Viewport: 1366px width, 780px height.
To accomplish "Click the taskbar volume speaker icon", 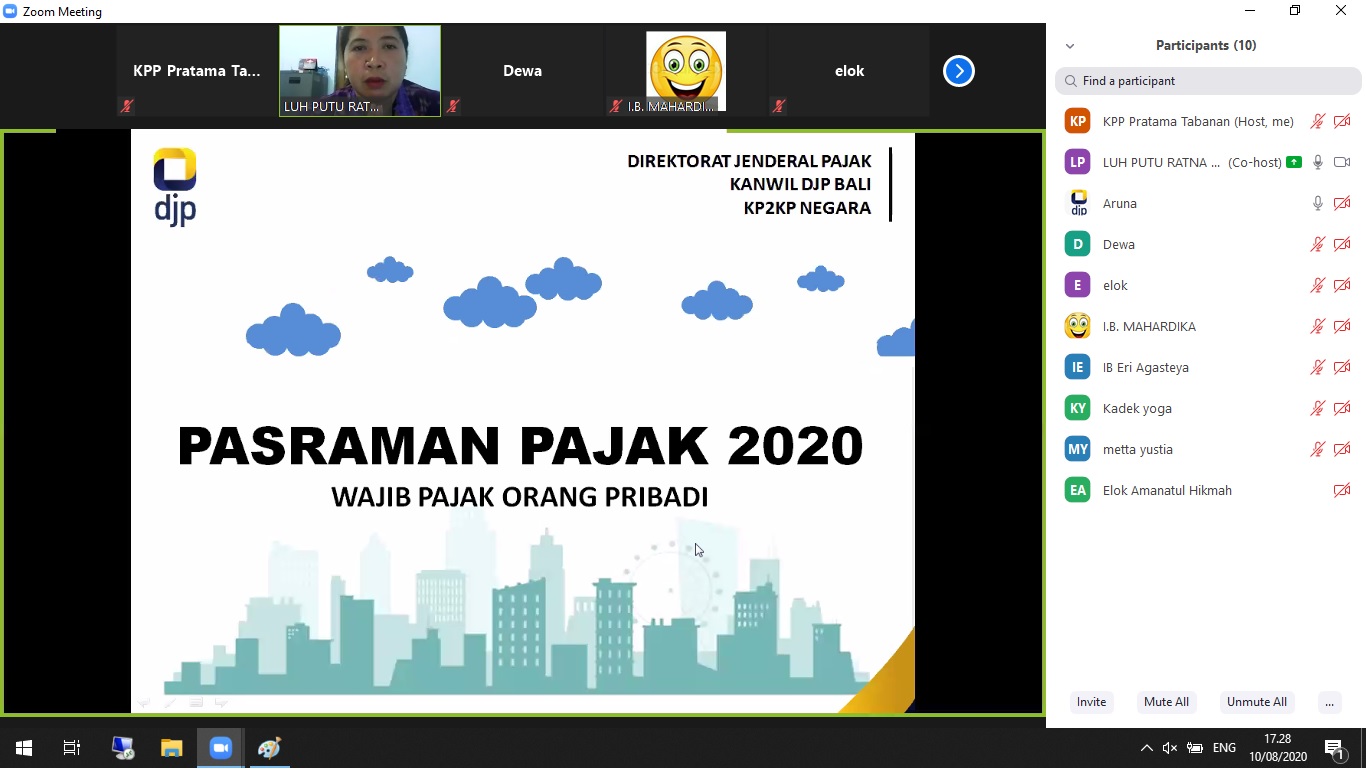I will (x=1170, y=748).
